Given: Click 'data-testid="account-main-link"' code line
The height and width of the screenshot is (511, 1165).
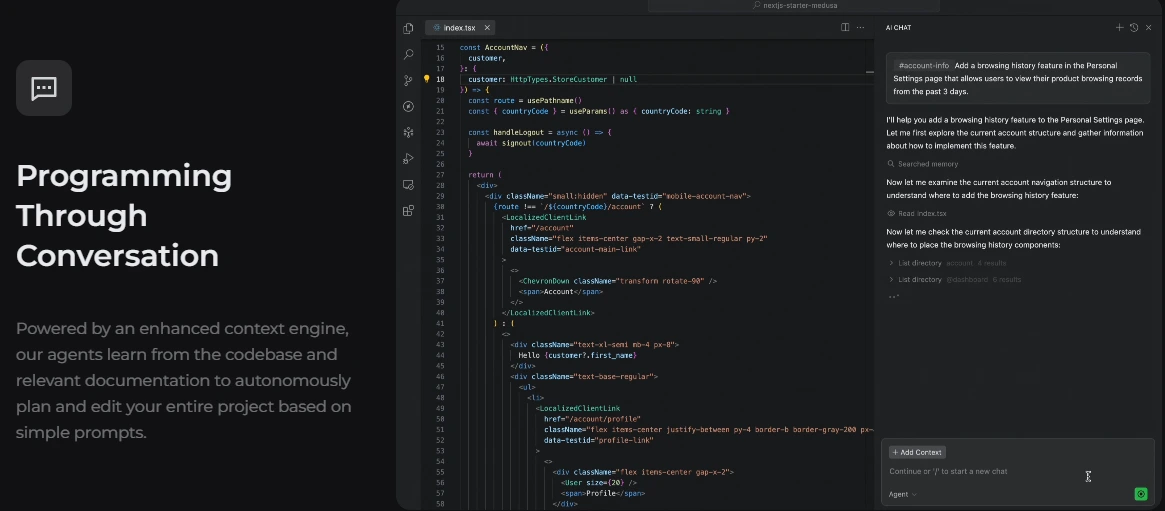Looking at the screenshot, I should coord(575,249).
